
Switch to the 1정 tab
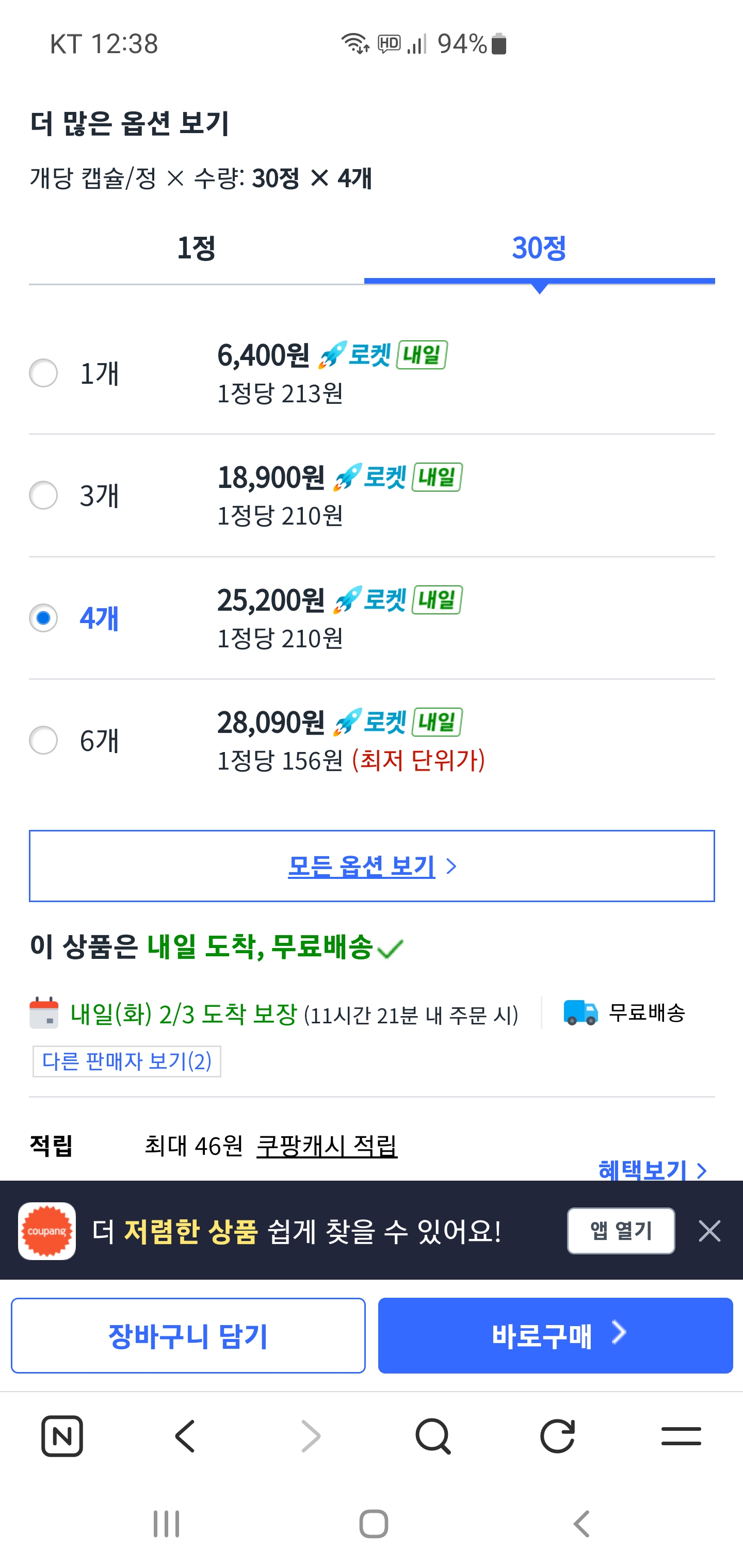[196, 248]
